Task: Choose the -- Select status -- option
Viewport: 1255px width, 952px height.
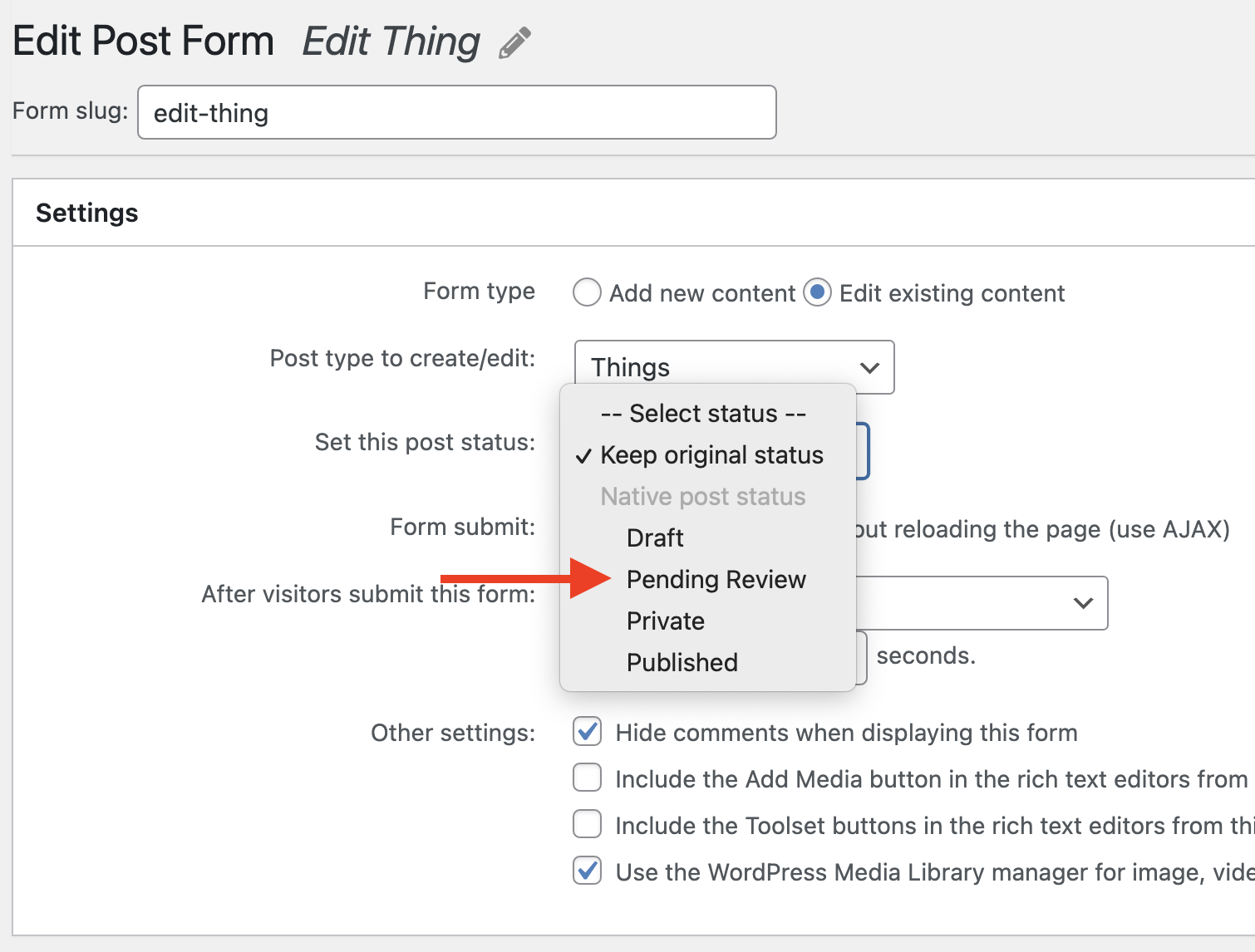Action: click(x=703, y=414)
